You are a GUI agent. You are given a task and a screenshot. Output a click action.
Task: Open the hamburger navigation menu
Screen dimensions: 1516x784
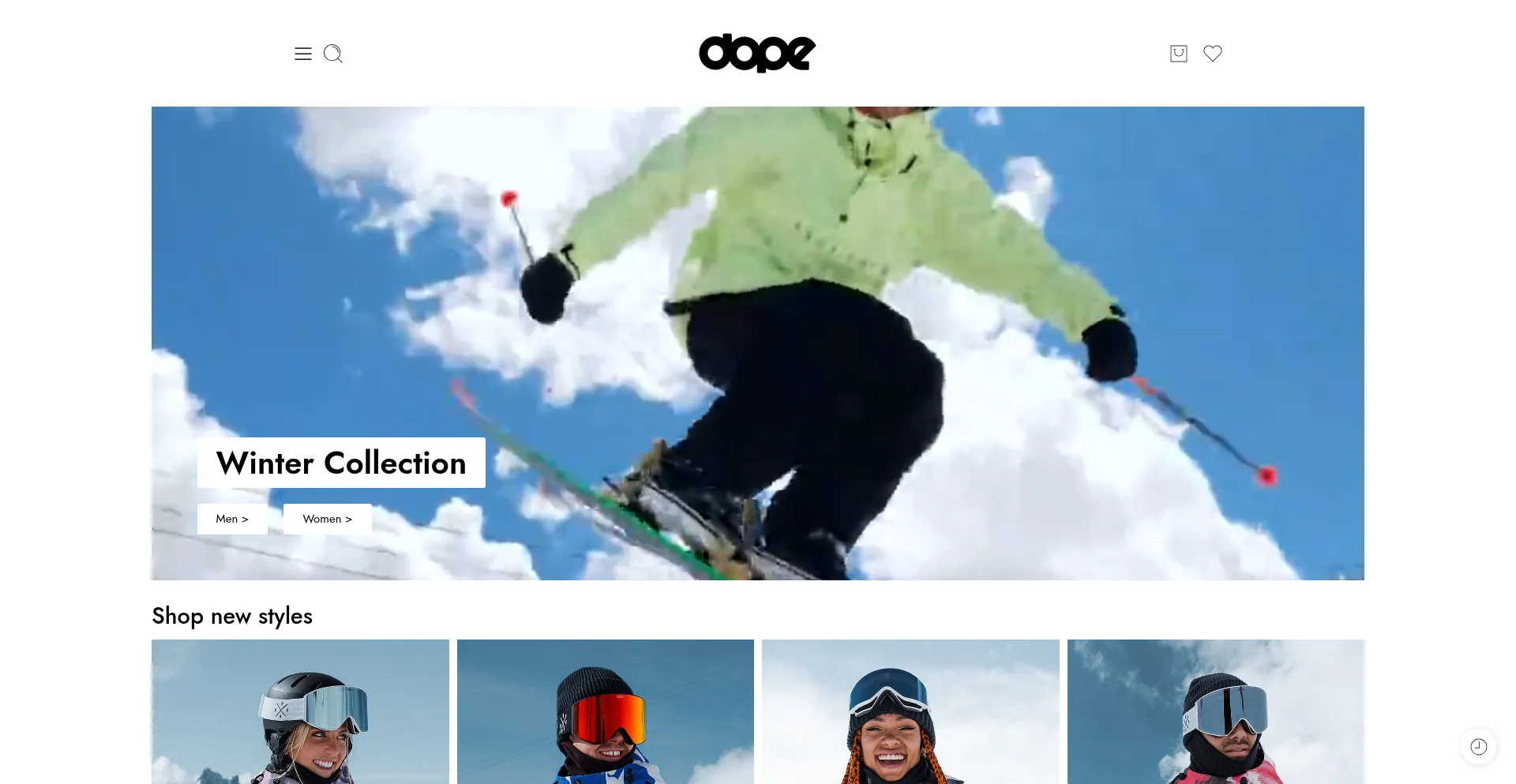click(x=303, y=54)
